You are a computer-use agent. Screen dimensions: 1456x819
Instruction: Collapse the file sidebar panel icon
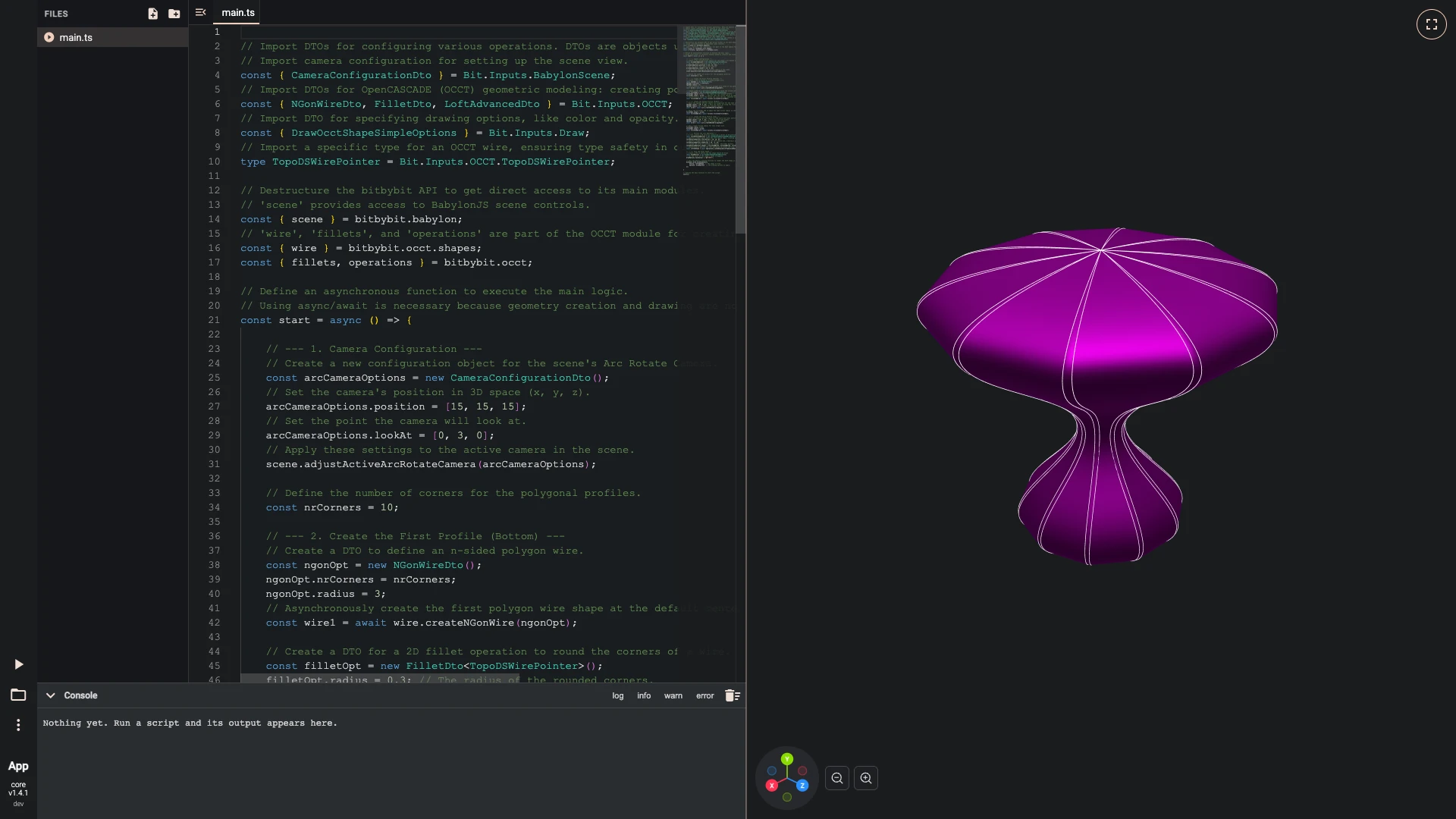tap(200, 12)
